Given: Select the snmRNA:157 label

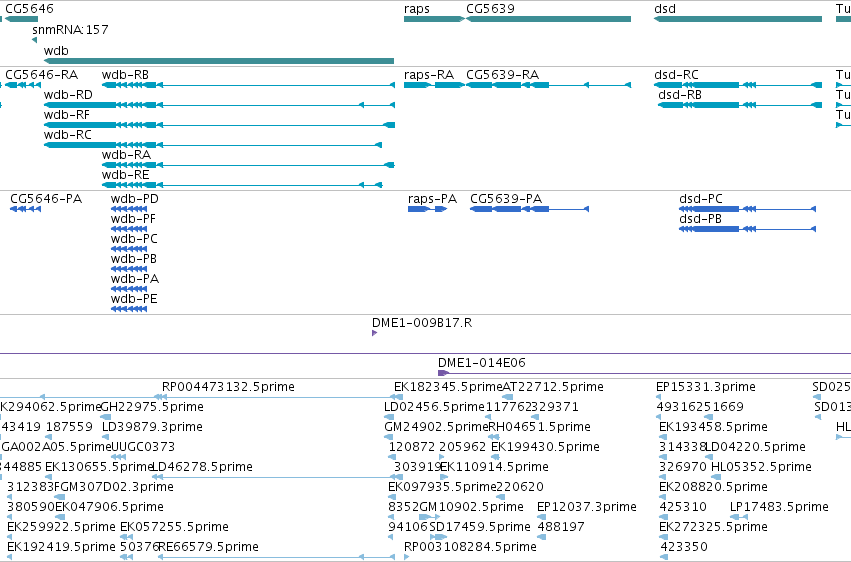Looking at the screenshot, I should click(x=70, y=29).
